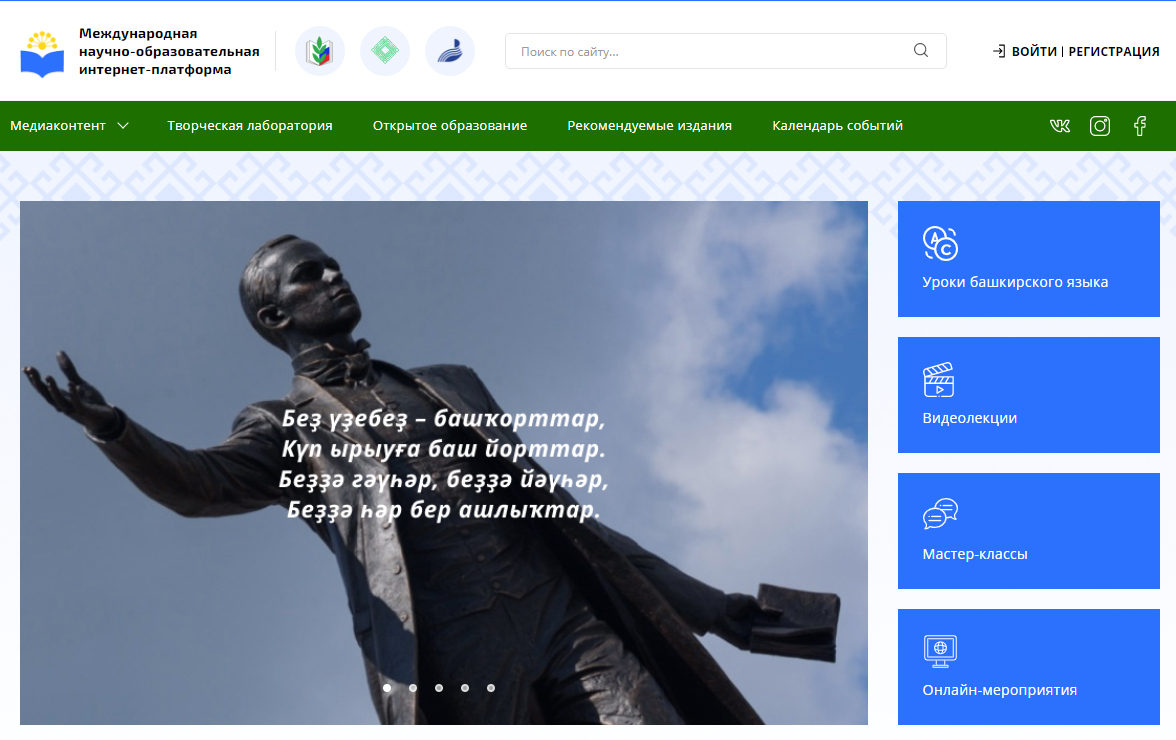Open Рекомендуемые издания menu item
Screen dimensions: 1176x740
click(x=649, y=126)
